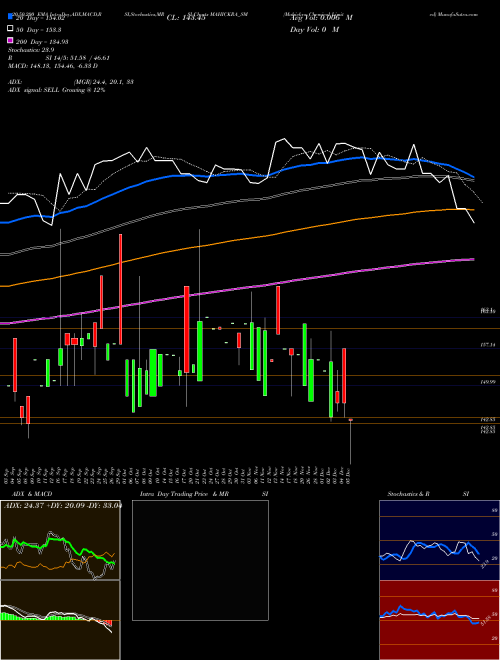Open the navy-blue Stochastics chart panel
This screenshot has height=660, width=500.
click(439, 540)
